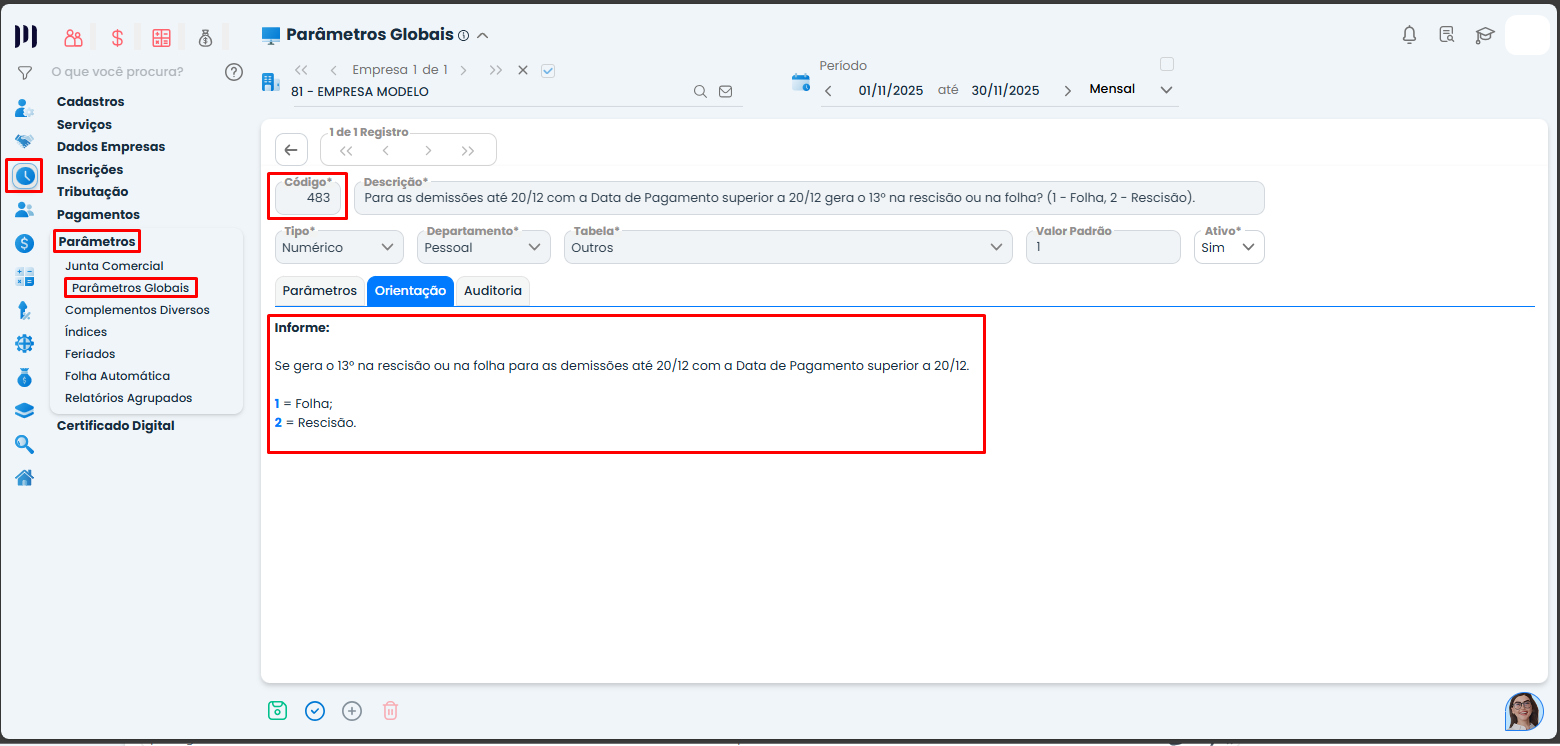Click the stacked layers sidebar icon
The image size is (1560, 746).
point(25,411)
